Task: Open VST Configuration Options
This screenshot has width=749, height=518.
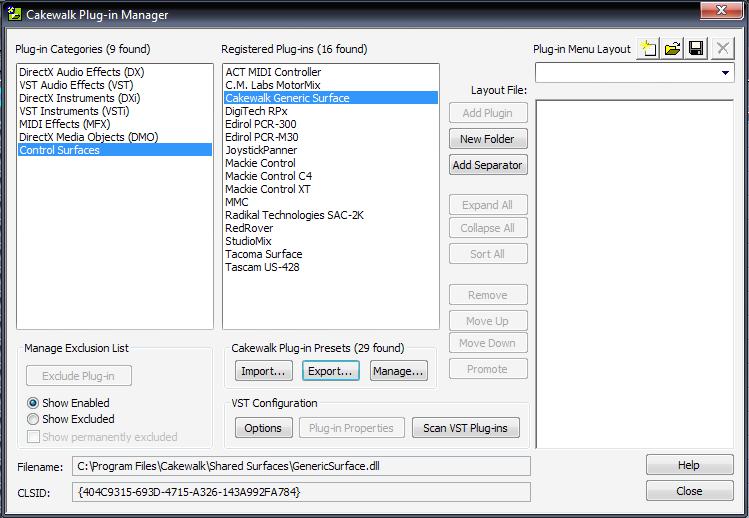Action: [x=264, y=428]
